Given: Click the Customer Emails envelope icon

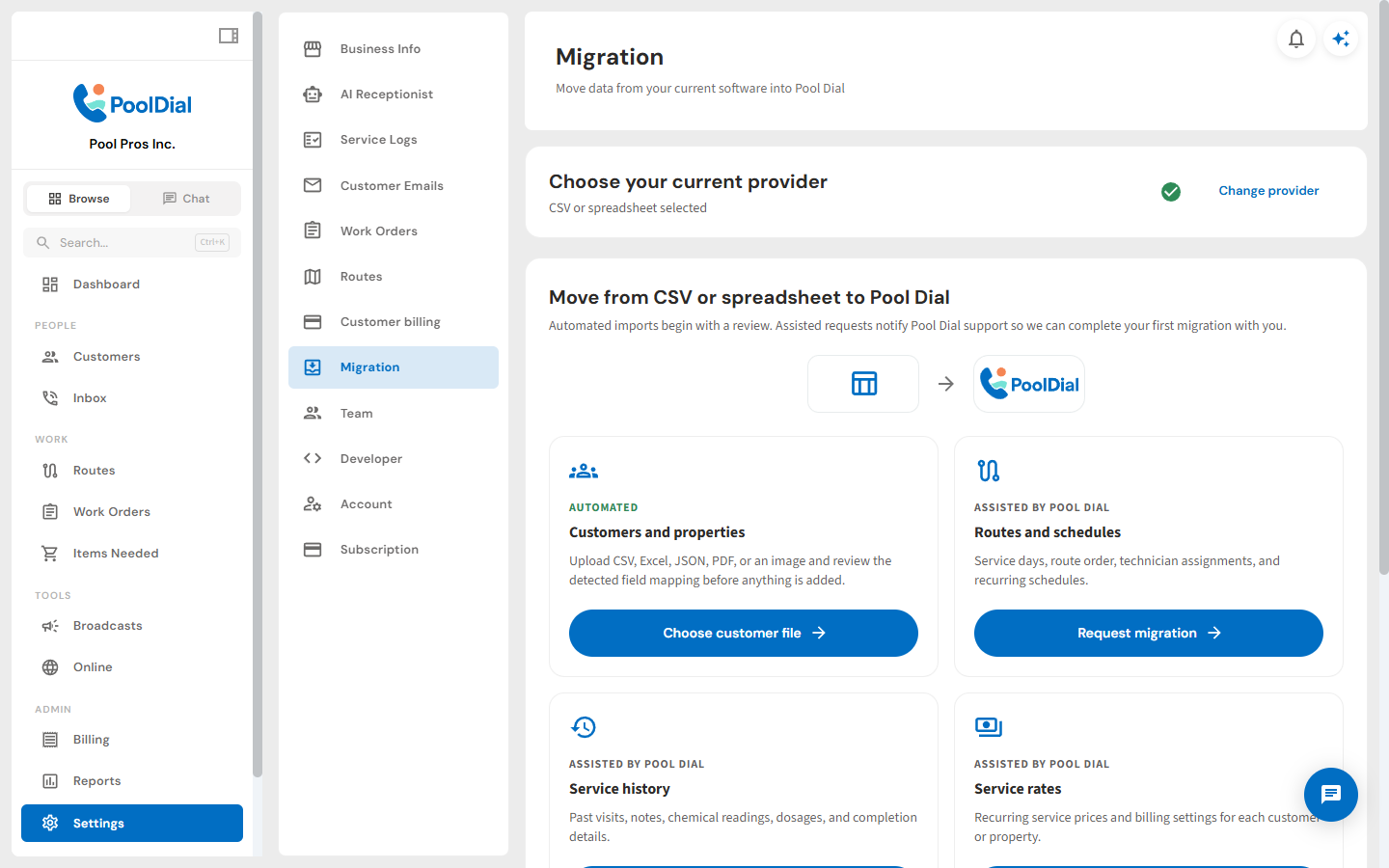Looking at the screenshot, I should 313,185.
